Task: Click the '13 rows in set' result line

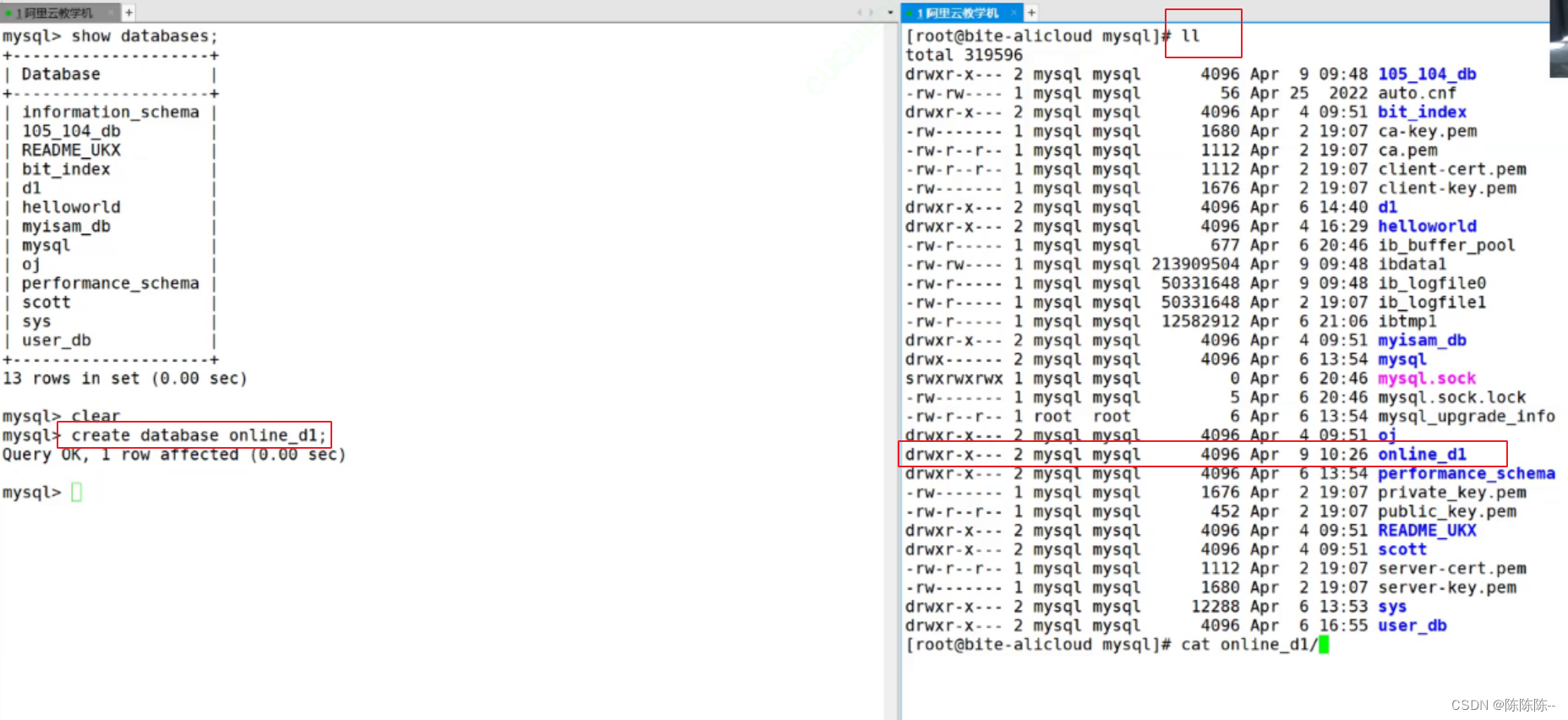Action: [124, 379]
